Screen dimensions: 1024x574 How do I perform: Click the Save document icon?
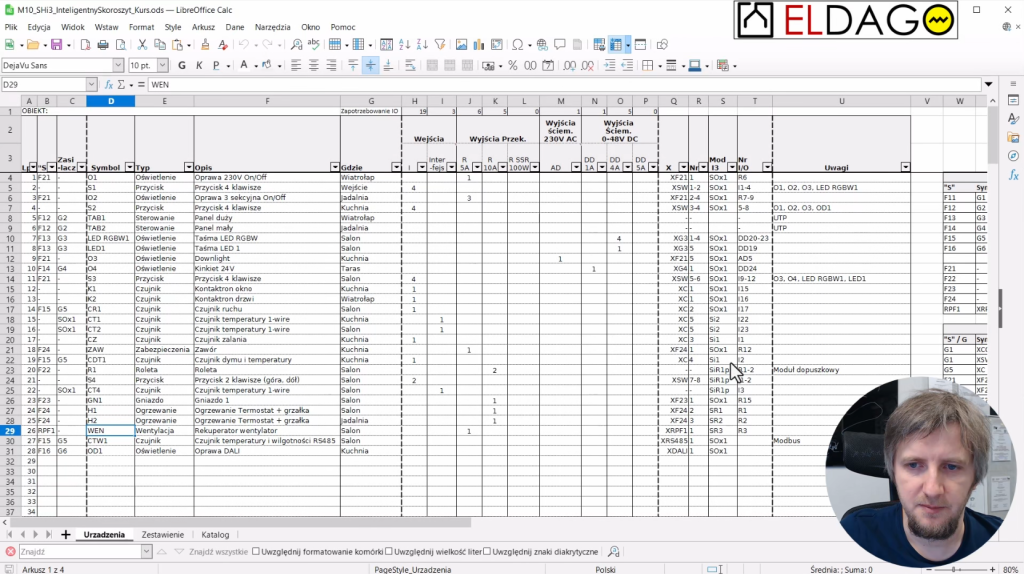click(x=56, y=45)
